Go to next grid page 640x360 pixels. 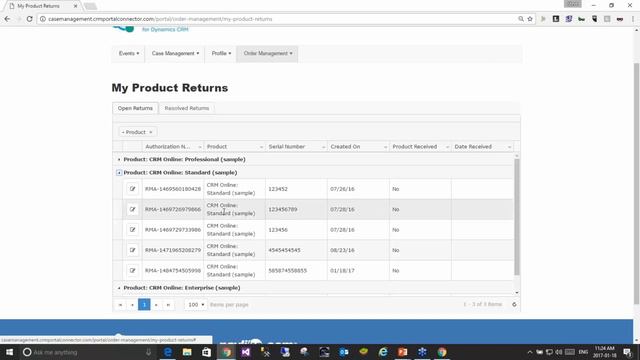pyautogui.click(x=156, y=304)
